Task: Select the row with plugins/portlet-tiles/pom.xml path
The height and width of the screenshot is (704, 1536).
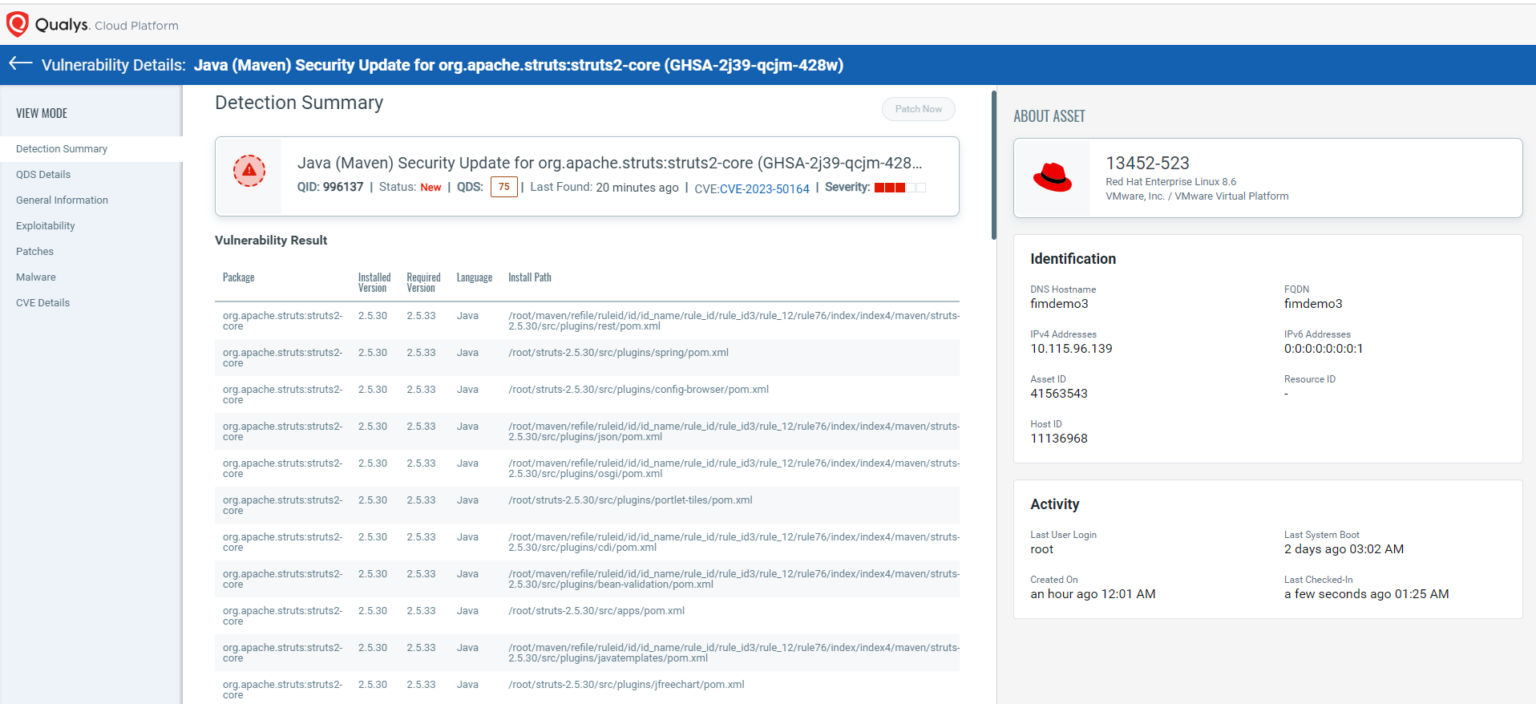Action: point(587,505)
